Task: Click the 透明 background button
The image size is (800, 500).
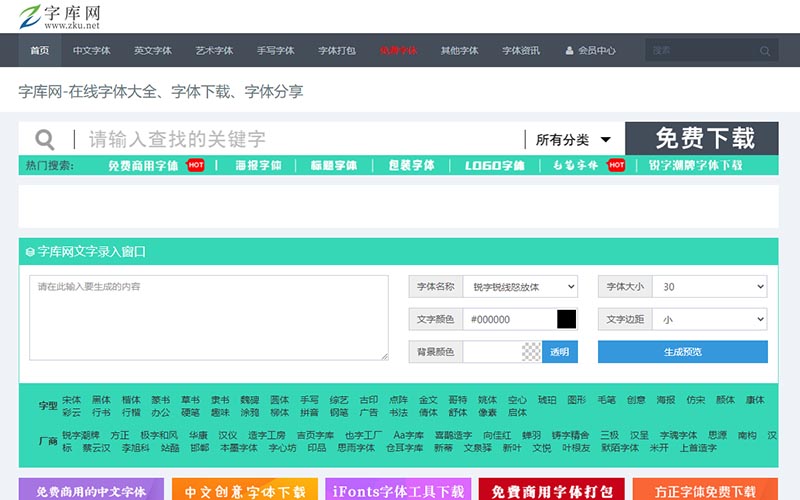Action: coord(560,352)
